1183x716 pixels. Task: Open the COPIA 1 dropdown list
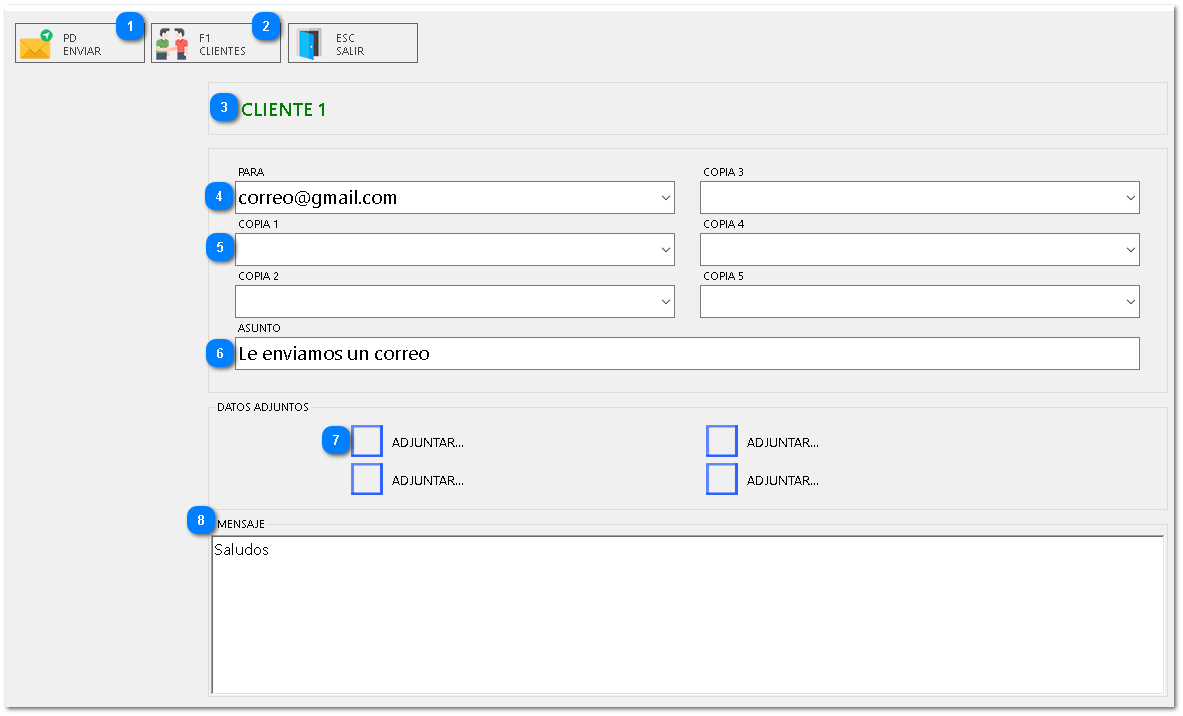tap(666, 250)
